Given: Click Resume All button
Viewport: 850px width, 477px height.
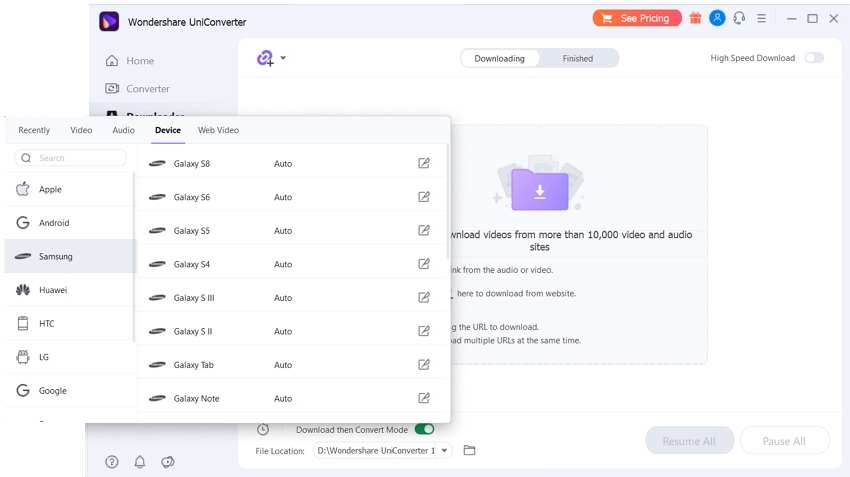Looking at the screenshot, I should pos(689,441).
